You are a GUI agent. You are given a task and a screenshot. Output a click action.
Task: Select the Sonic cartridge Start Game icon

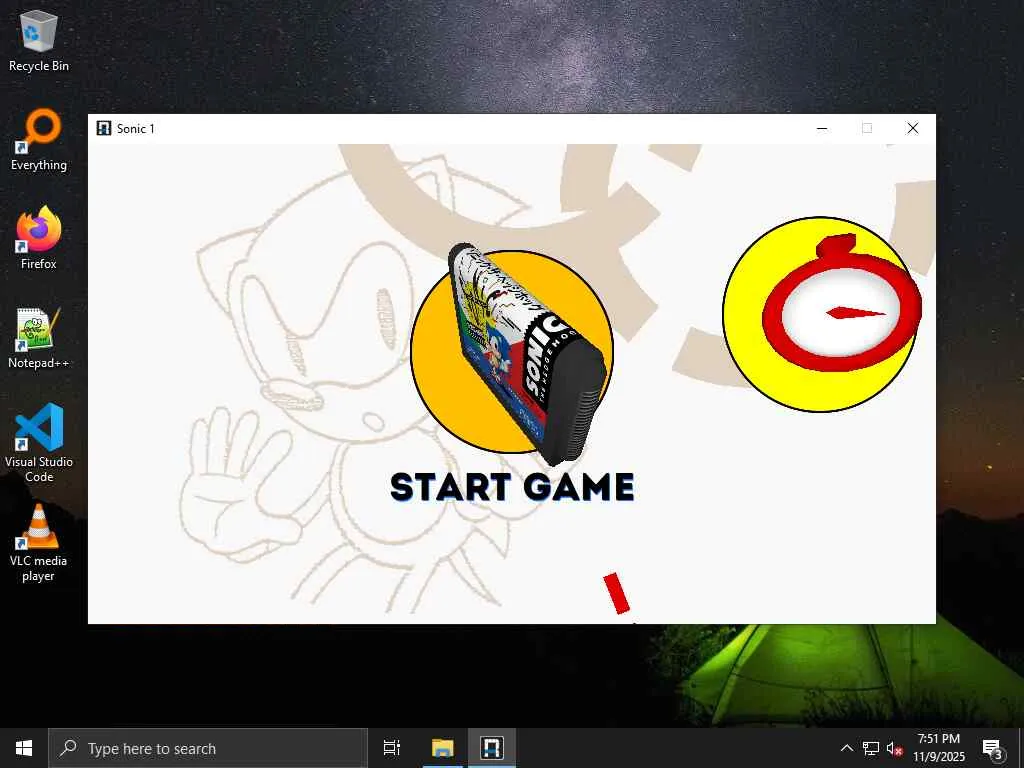(512, 353)
